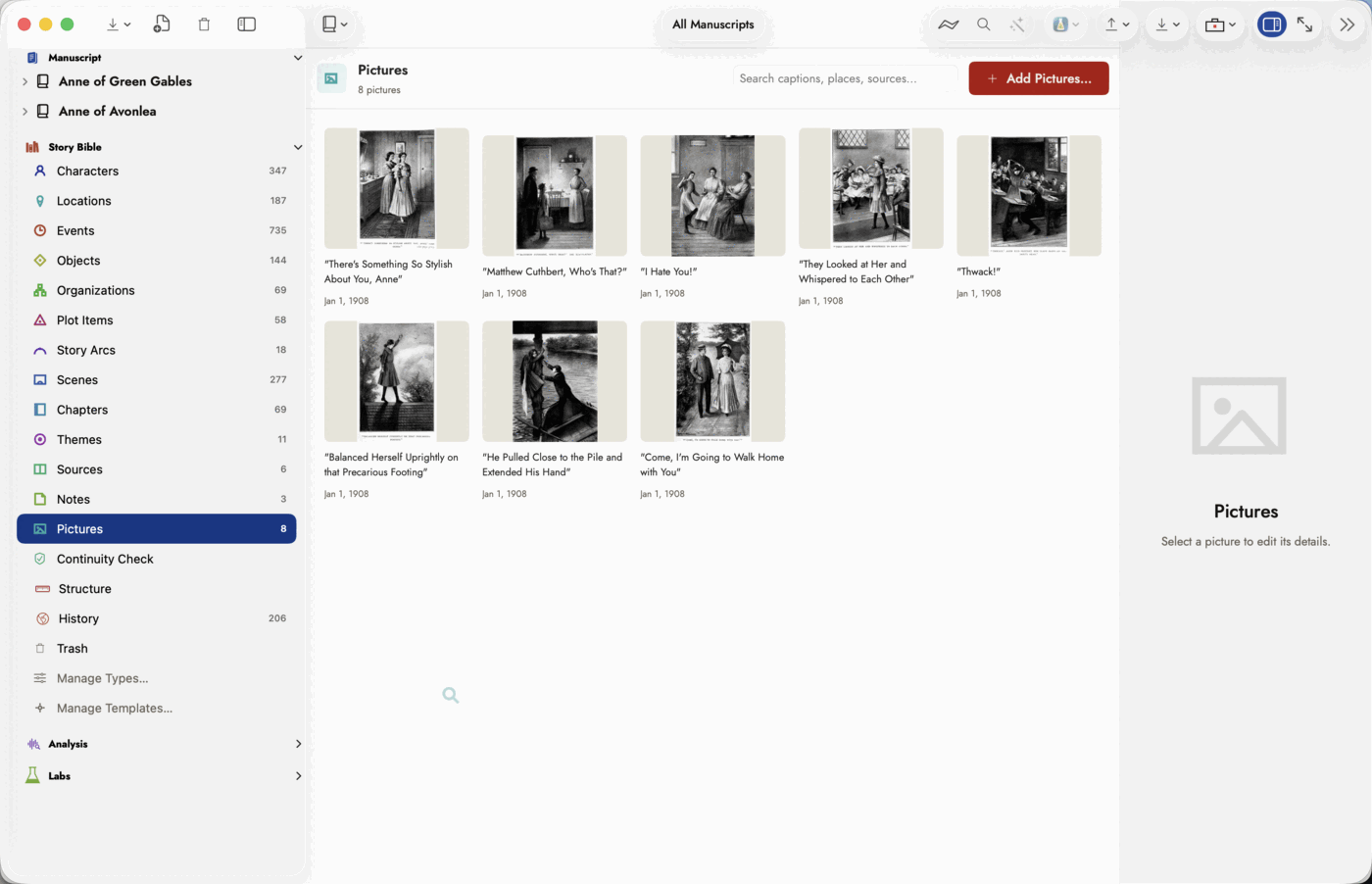Image resolution: width=1372 pixels, height=884 pixels.
Task: Go to Events in the sidebar
Action: point(157,230)
